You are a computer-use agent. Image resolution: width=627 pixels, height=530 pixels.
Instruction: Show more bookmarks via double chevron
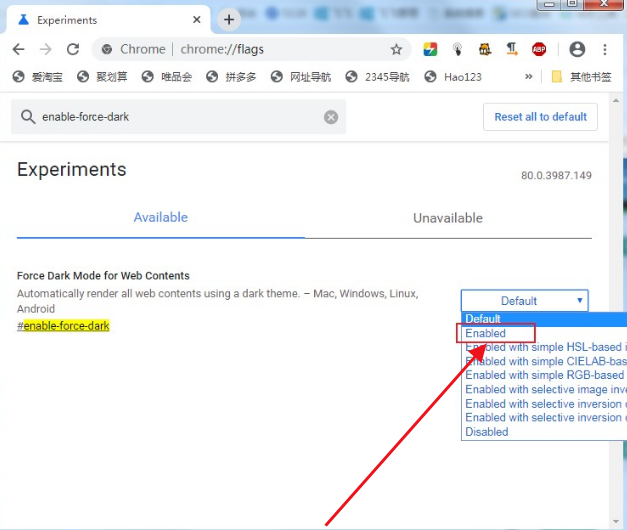click(528, 76)
